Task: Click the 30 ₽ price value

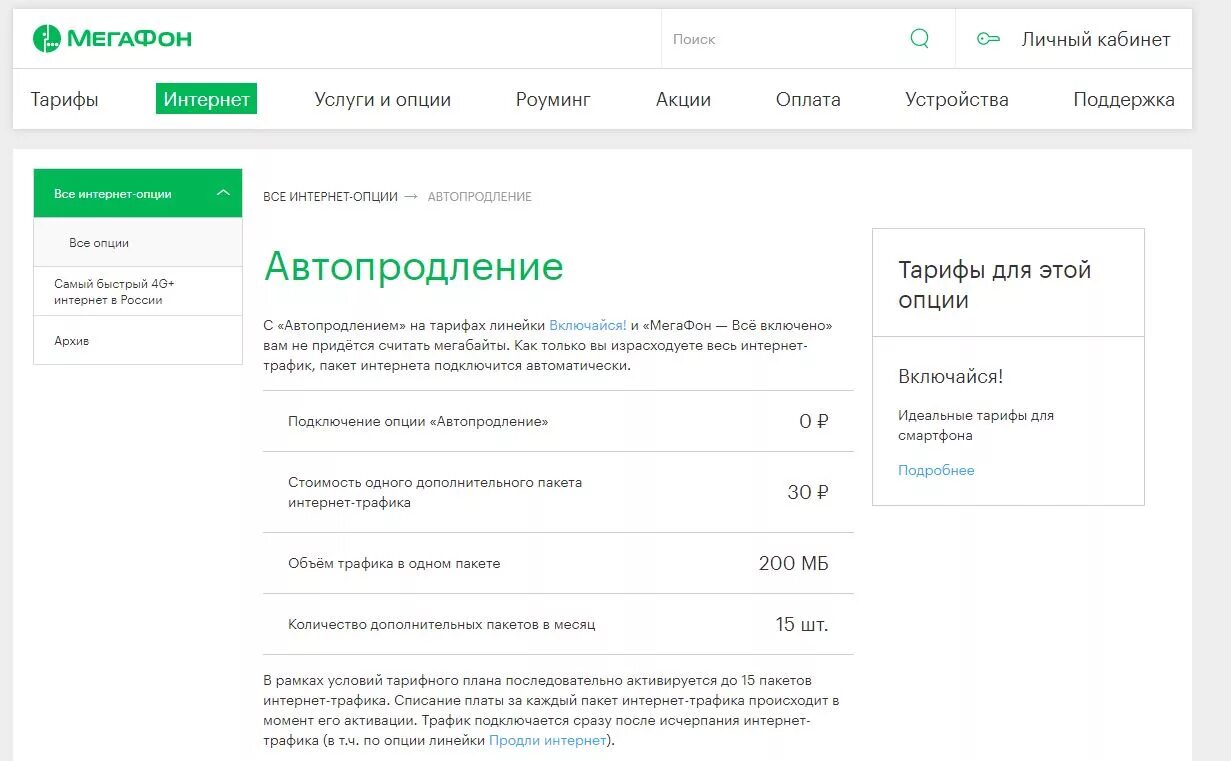Action: point(808,492)
